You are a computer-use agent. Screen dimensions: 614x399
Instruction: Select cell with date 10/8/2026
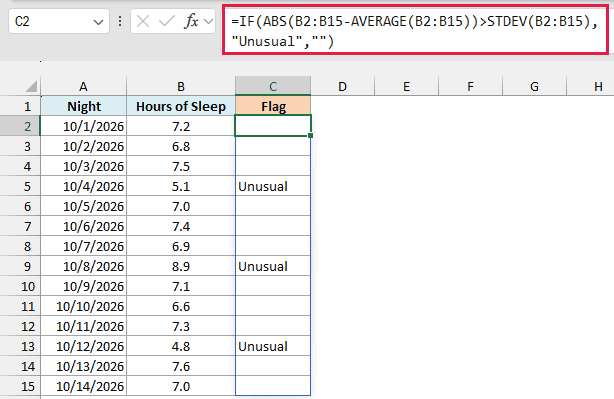point(83,266)
